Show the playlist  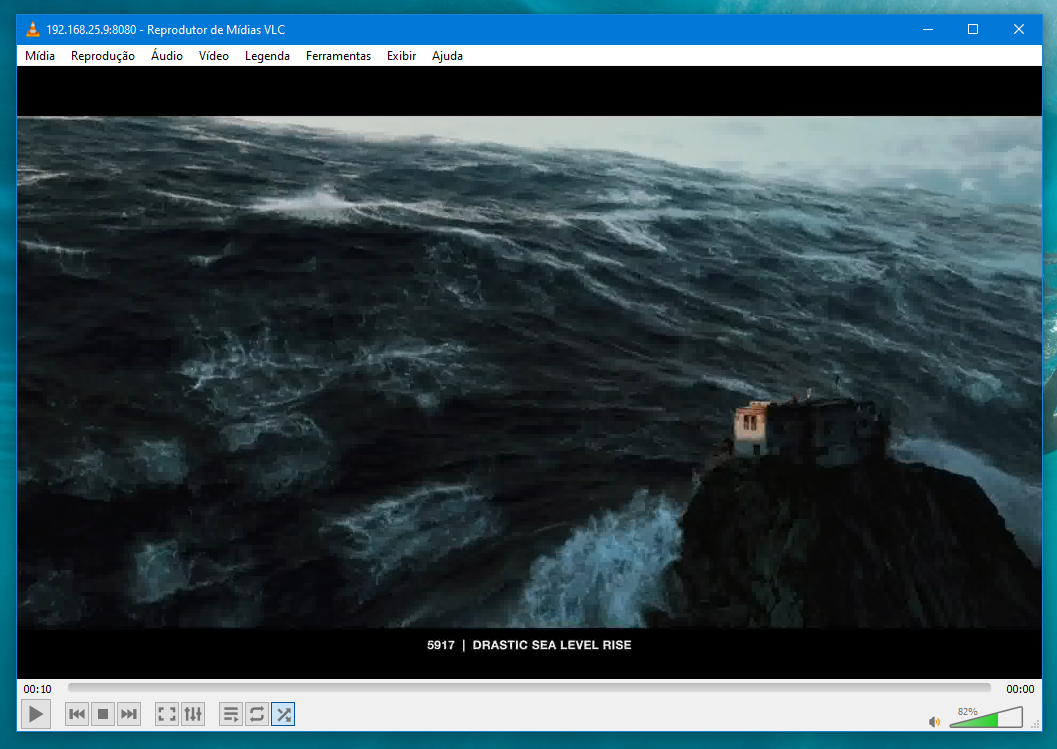(x=231, y=714)
